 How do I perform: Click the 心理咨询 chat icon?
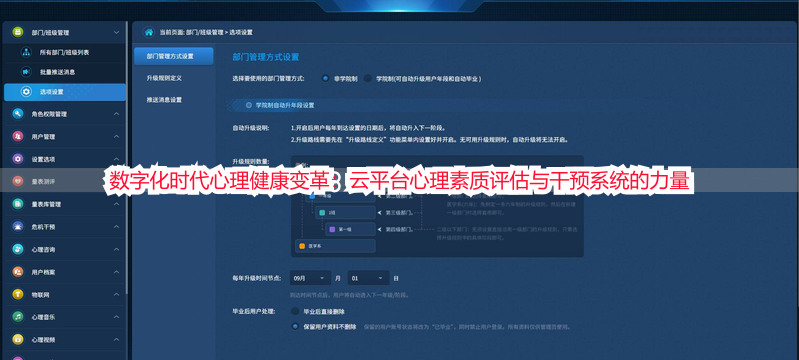tap(18, 249)
